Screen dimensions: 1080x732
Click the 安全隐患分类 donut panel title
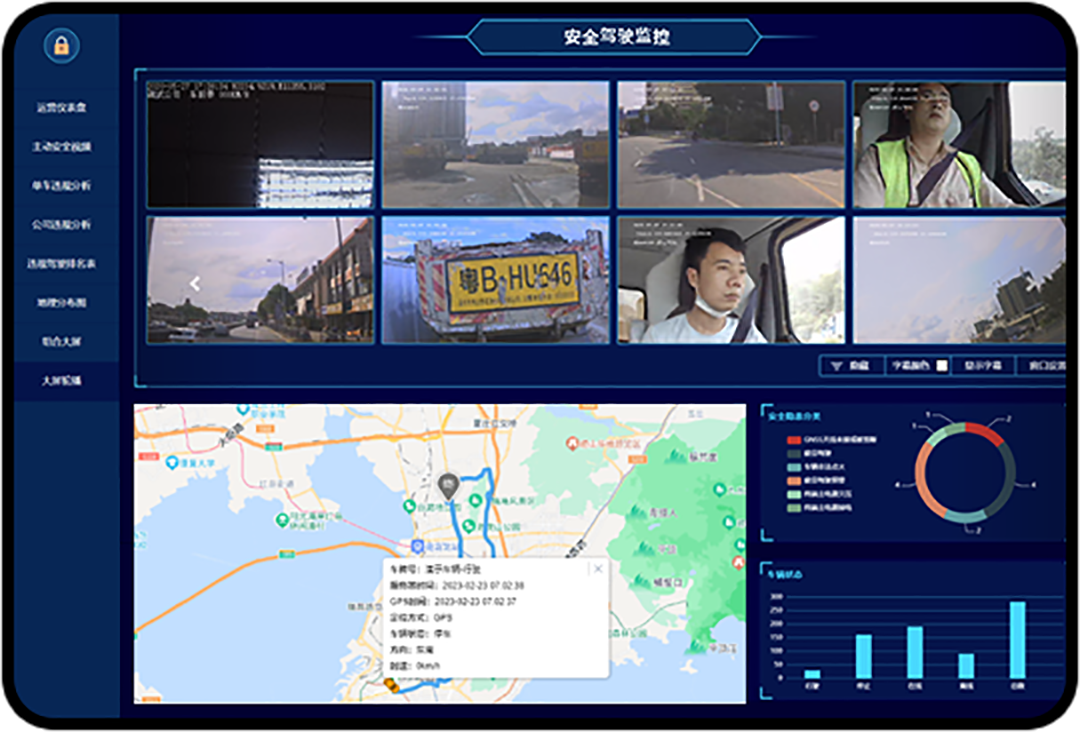794,416
